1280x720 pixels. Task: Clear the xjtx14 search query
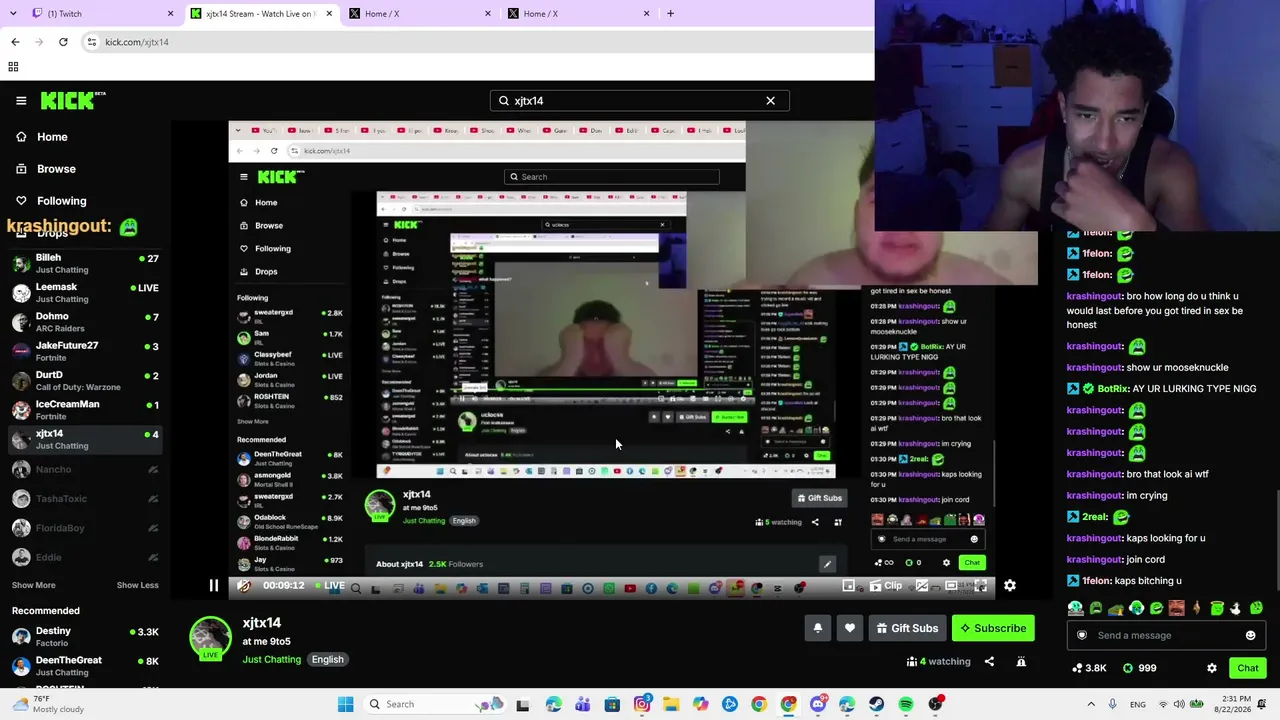[x=770, y=101]
